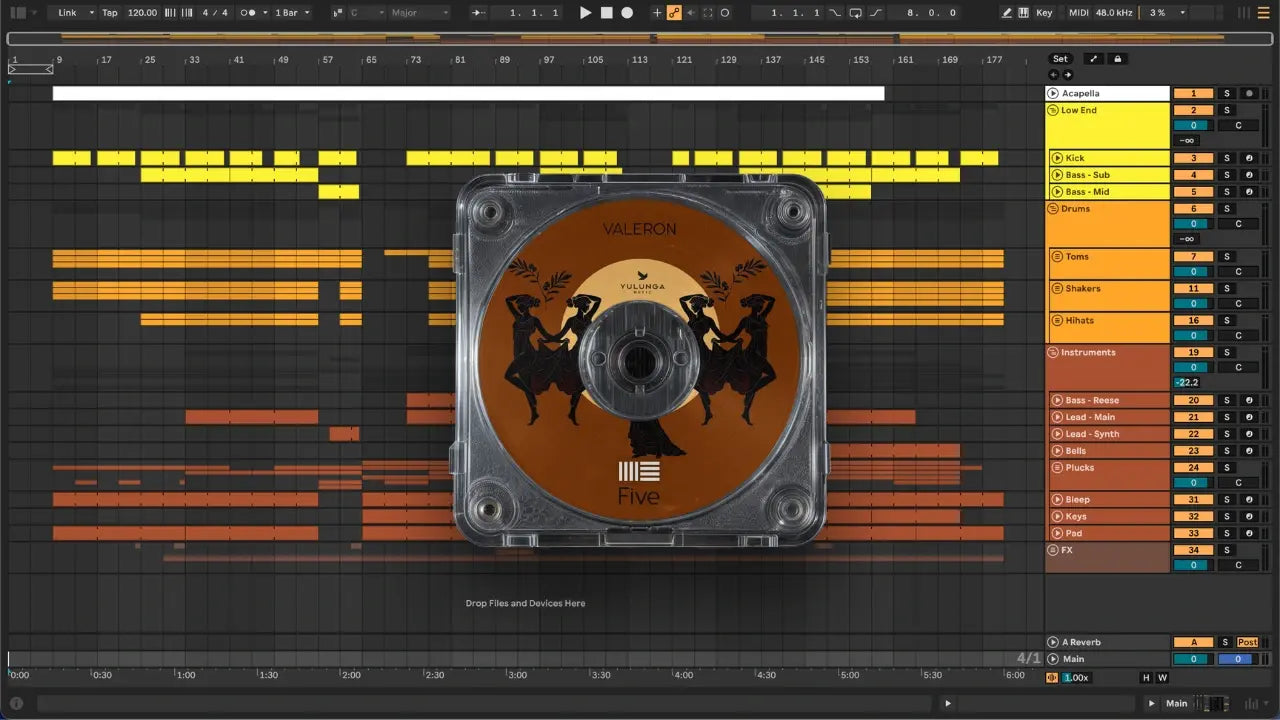This screenshot has width=1280, height=720.
Task: Click the Bass - Sub track icon
Action: pos(1057,175)
